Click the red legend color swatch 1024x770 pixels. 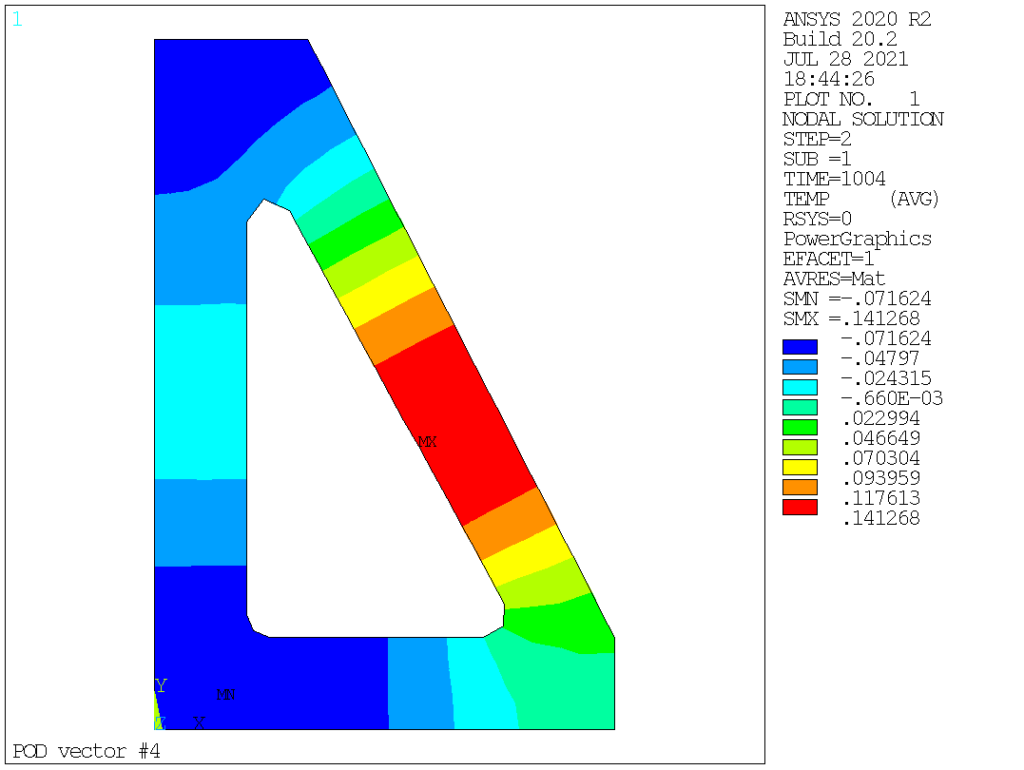pos(800,507)
